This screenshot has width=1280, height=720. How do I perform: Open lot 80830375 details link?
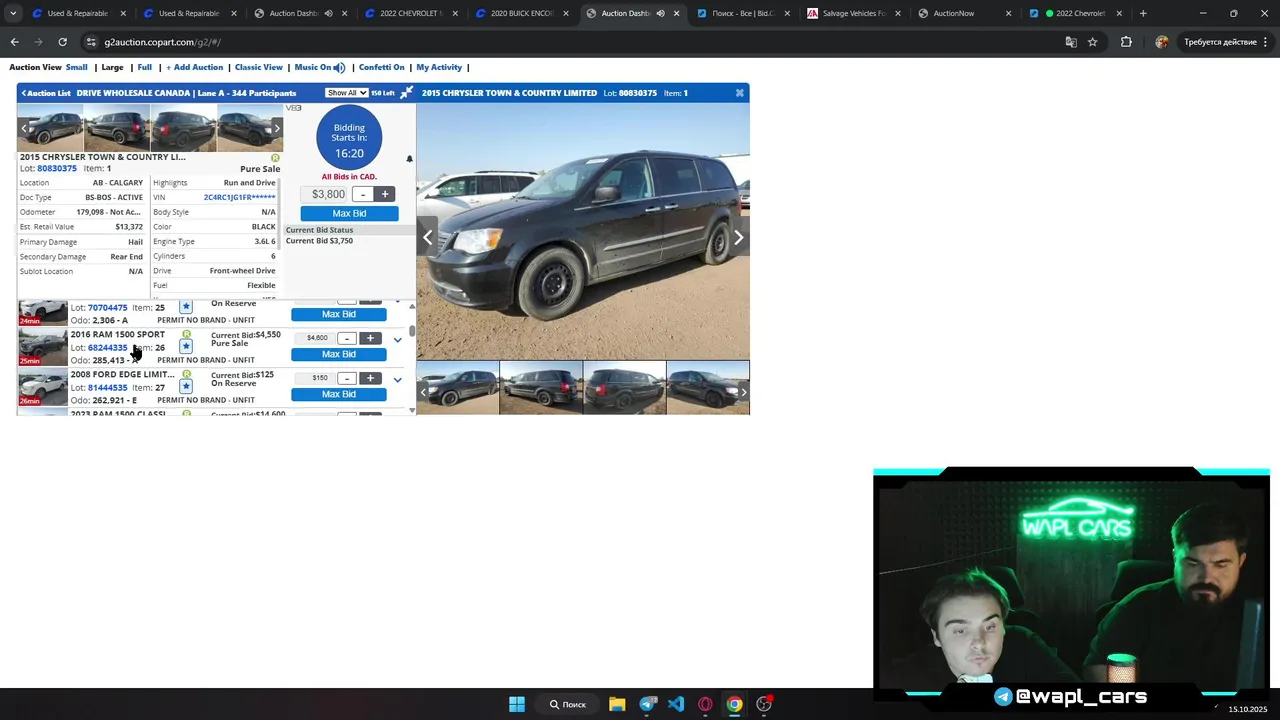(57, 169)
